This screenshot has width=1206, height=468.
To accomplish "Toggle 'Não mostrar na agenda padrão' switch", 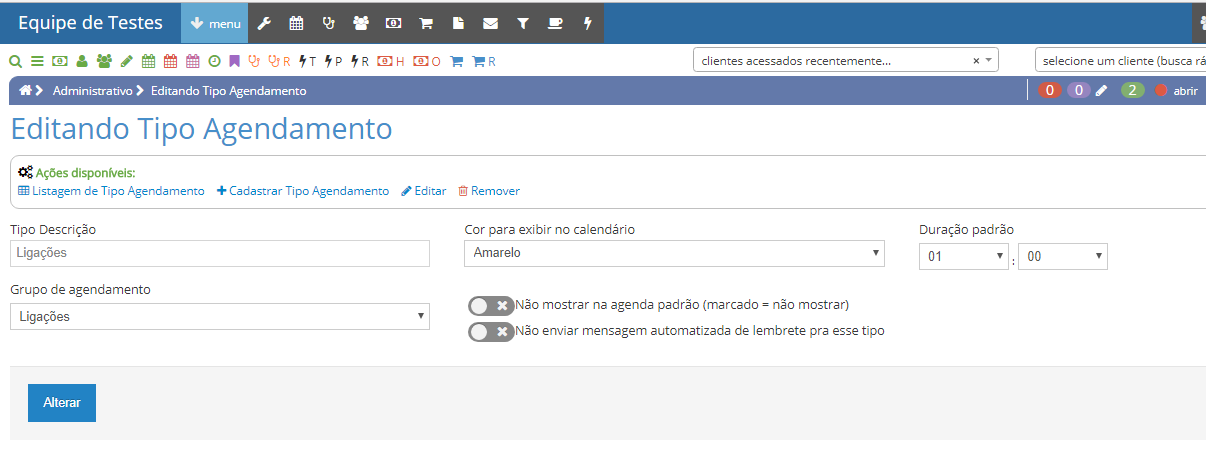I will (491, 305).
